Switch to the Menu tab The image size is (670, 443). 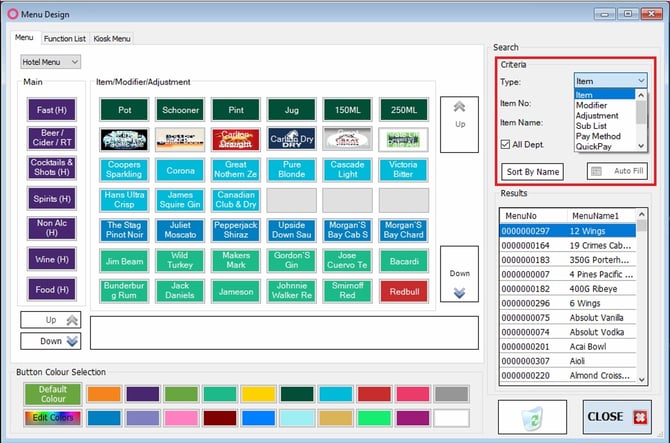pos(24,38)
